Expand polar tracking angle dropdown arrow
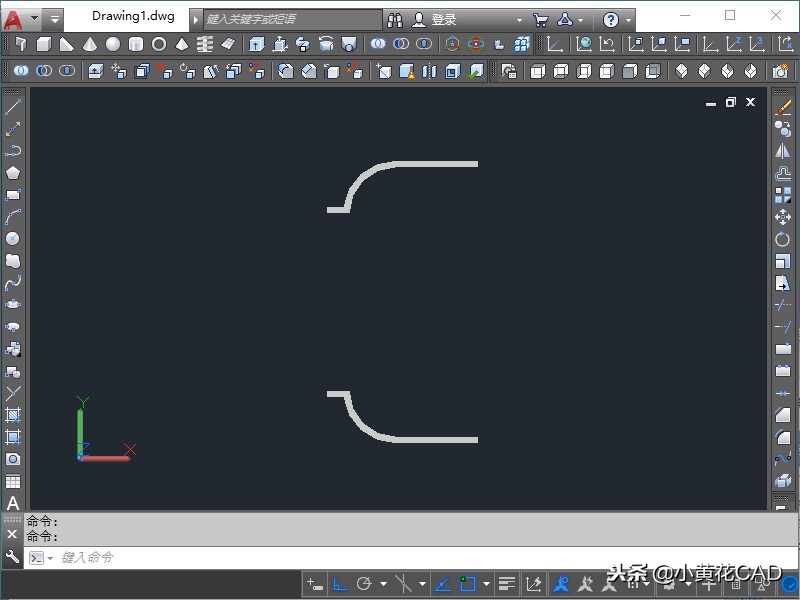The image size is (800, 600). click(383, 584)
